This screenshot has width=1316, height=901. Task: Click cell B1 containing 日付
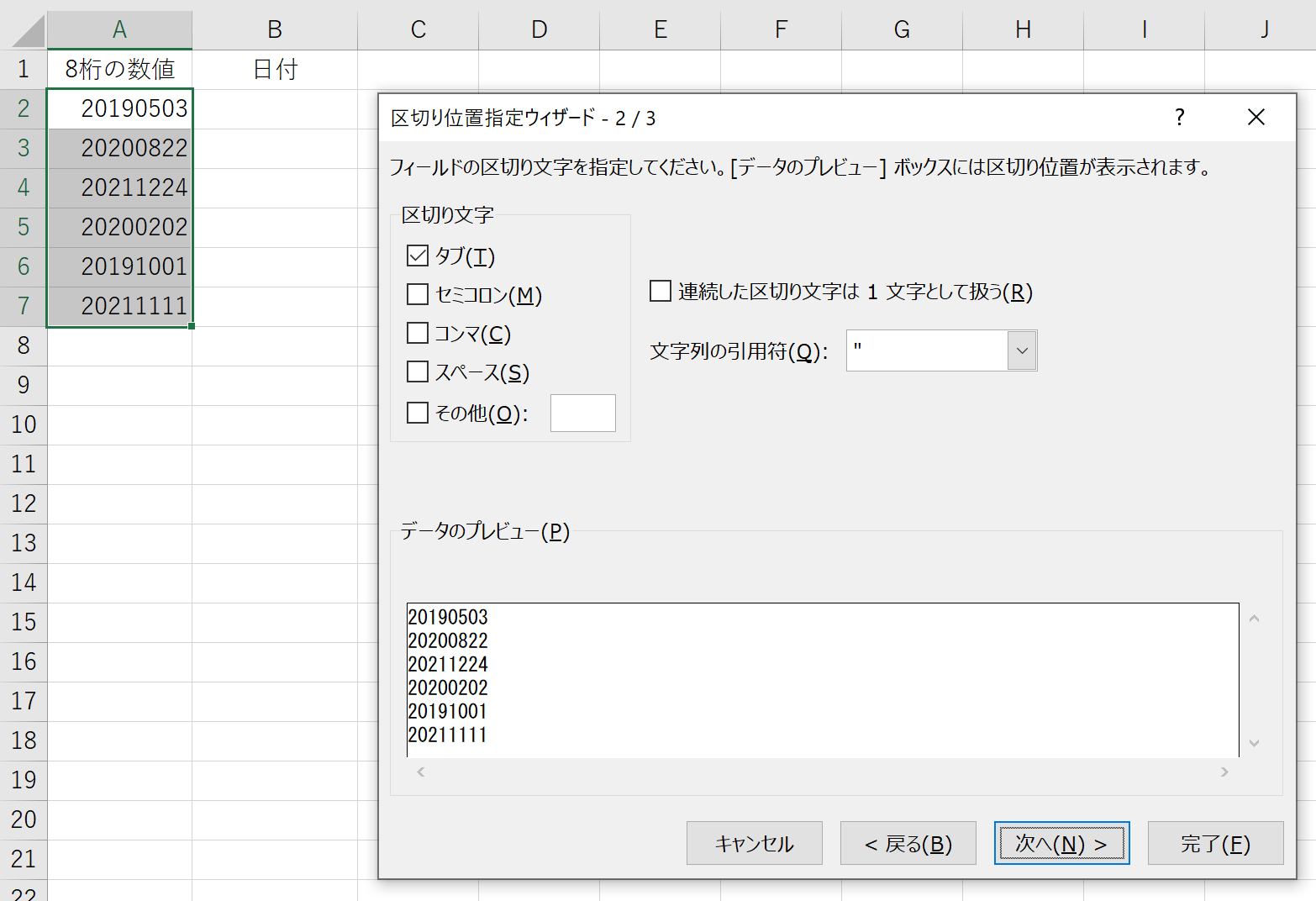[275, 69]
